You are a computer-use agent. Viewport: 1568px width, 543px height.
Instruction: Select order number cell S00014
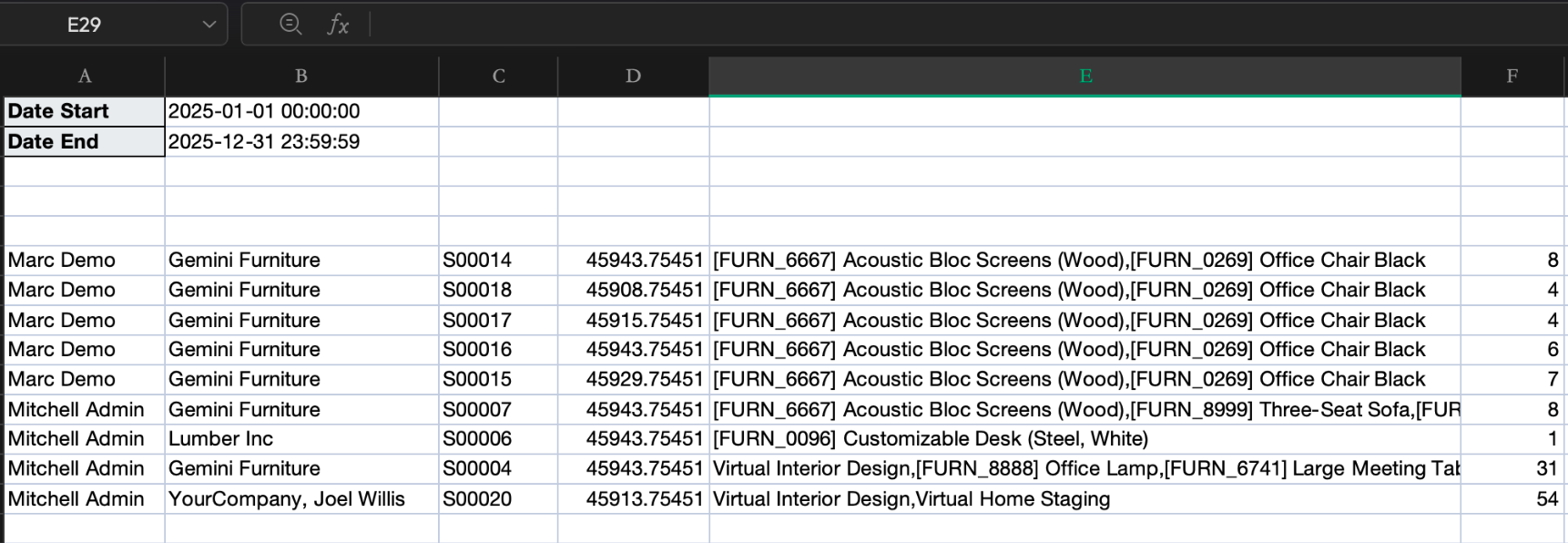click(498, 261)
